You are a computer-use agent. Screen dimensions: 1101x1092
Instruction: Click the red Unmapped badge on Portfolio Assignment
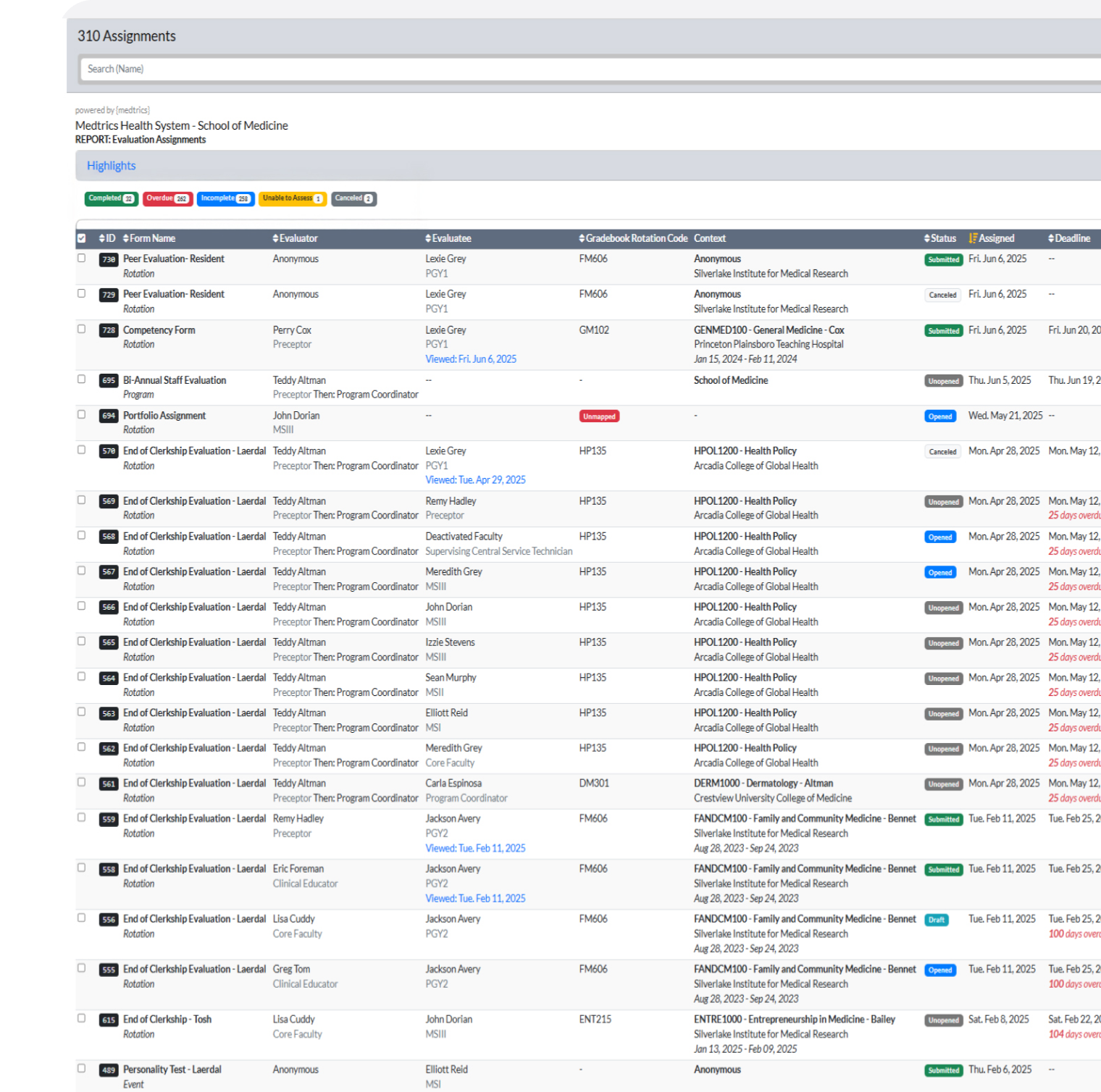599,416
